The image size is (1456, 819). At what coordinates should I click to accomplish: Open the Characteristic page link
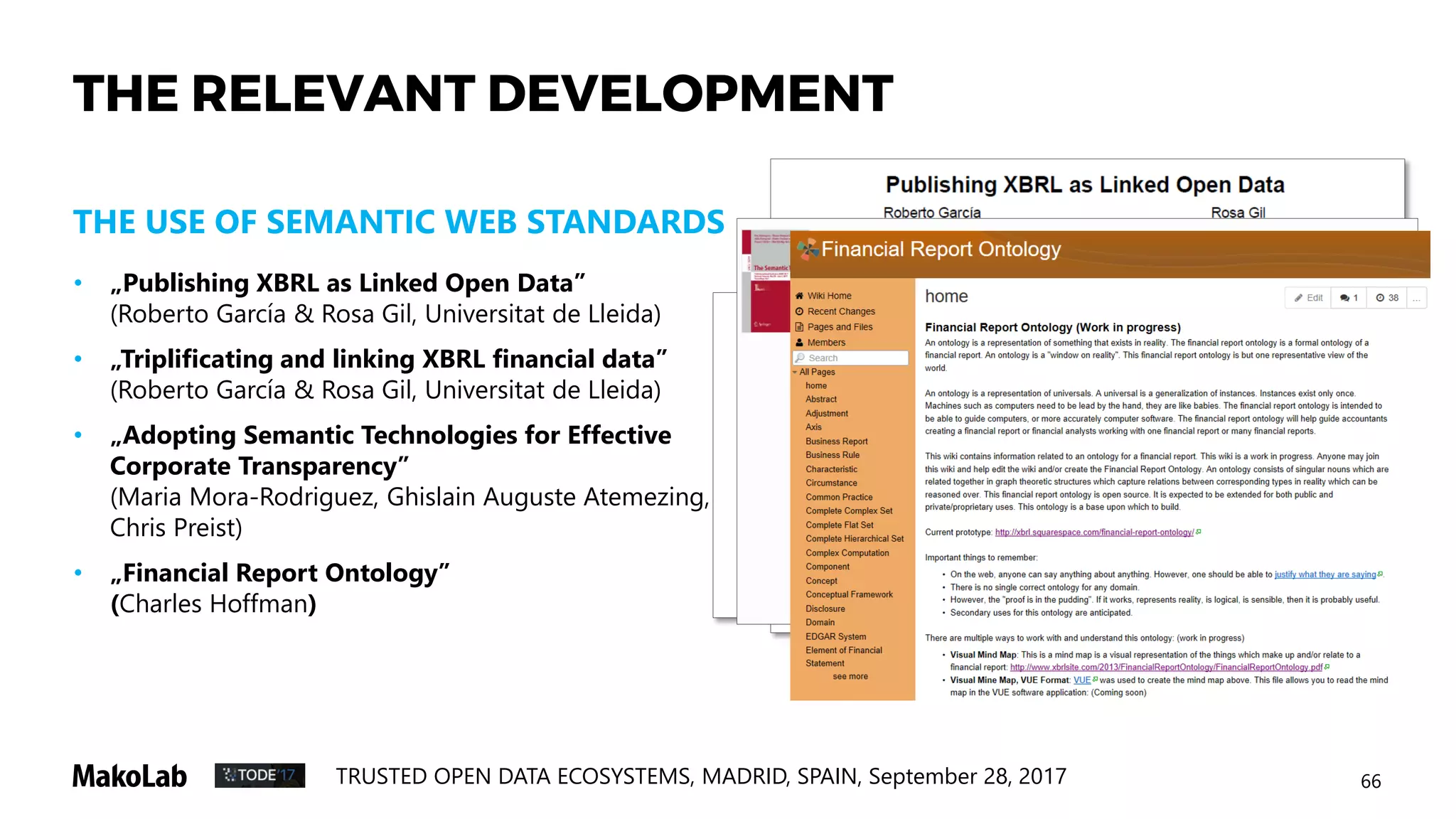pos(831,469)
